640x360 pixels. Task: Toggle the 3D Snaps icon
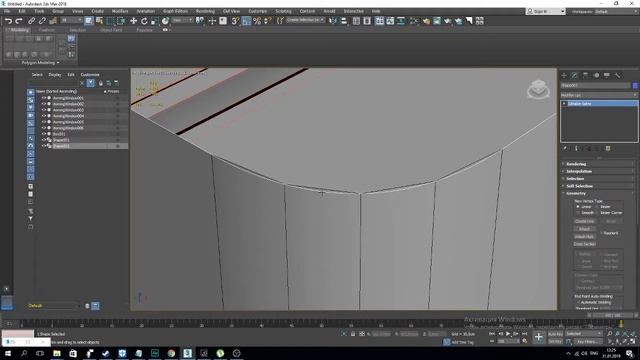coord(235,21)
